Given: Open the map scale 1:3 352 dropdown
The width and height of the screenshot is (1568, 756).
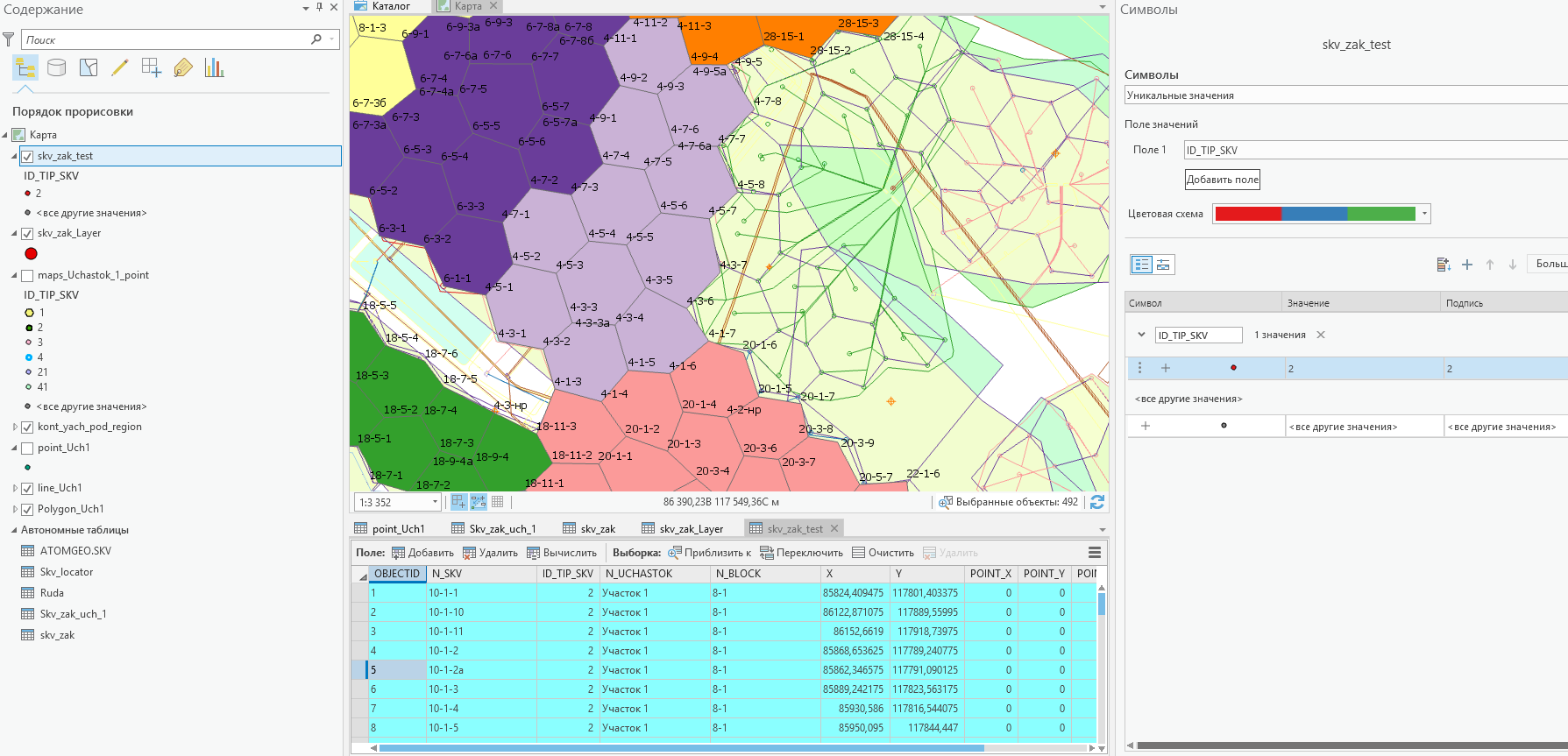Looking at the screenshot, I should pyautogui.click(x=435, y=502).
